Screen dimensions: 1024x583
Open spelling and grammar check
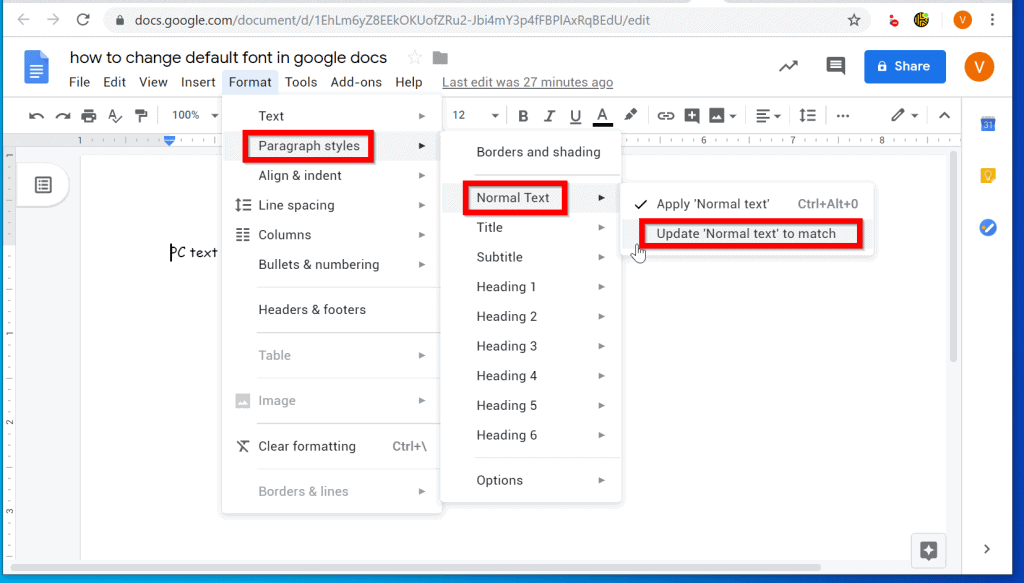pyautogui.click(x=114, y=115)
